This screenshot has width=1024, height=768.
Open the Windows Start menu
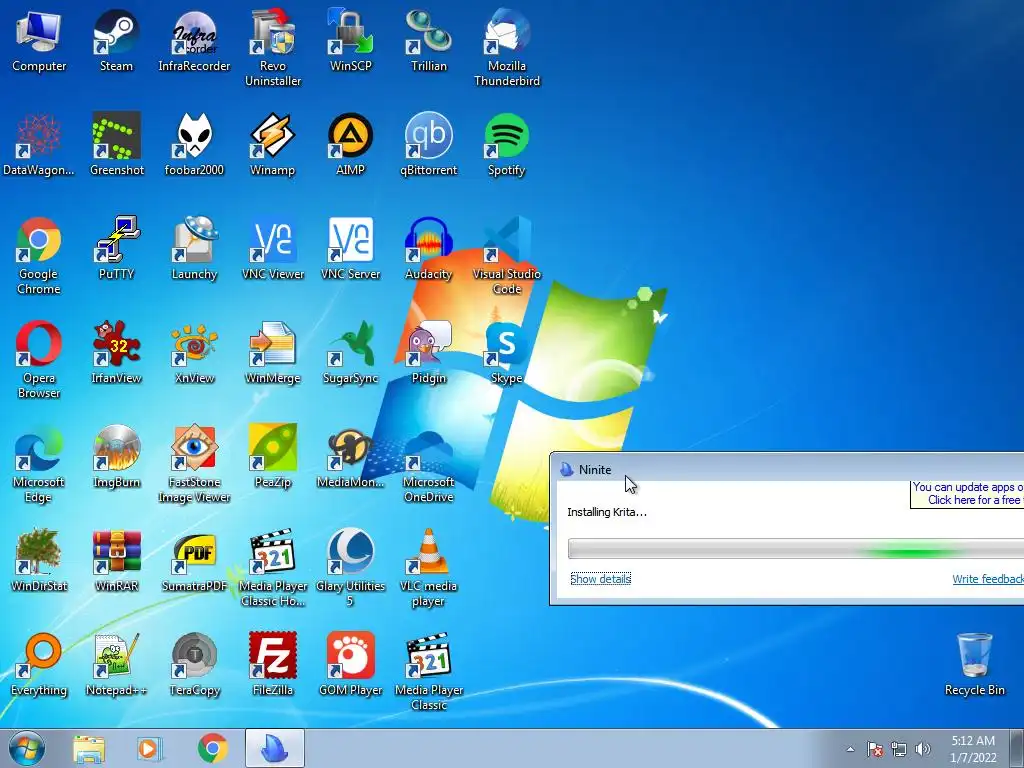point(27,748)
